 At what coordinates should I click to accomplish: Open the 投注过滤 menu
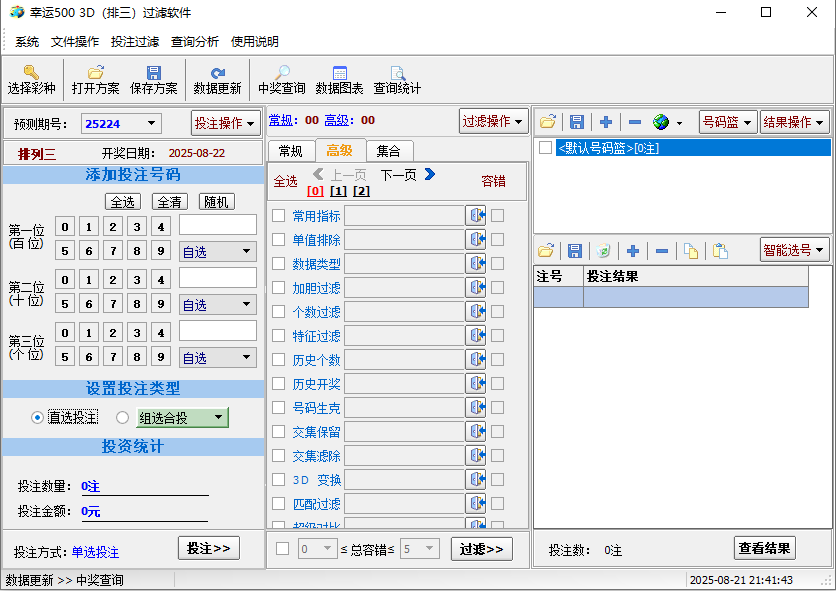point(135,42)
